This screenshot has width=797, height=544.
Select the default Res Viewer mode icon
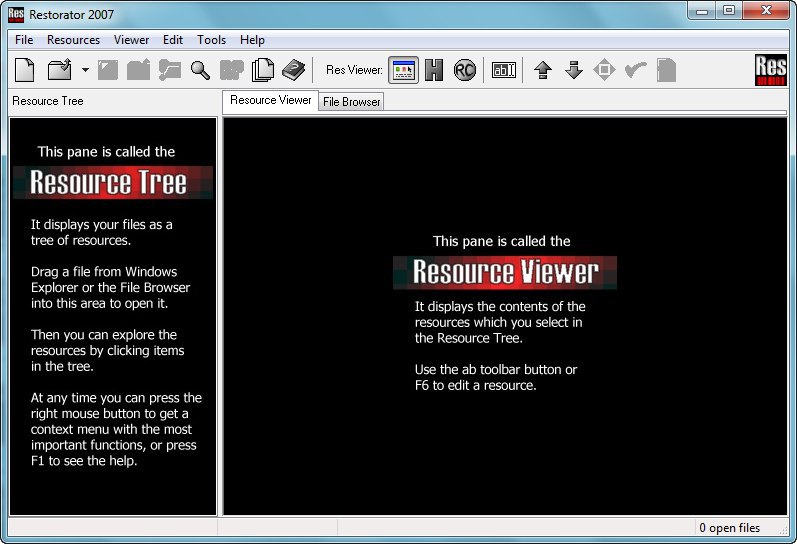[404, 70]
